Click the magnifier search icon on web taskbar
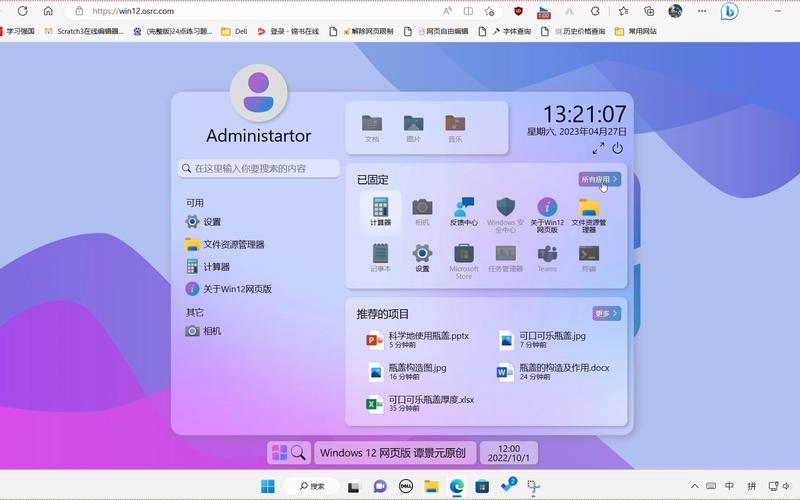 coord(298,453)
